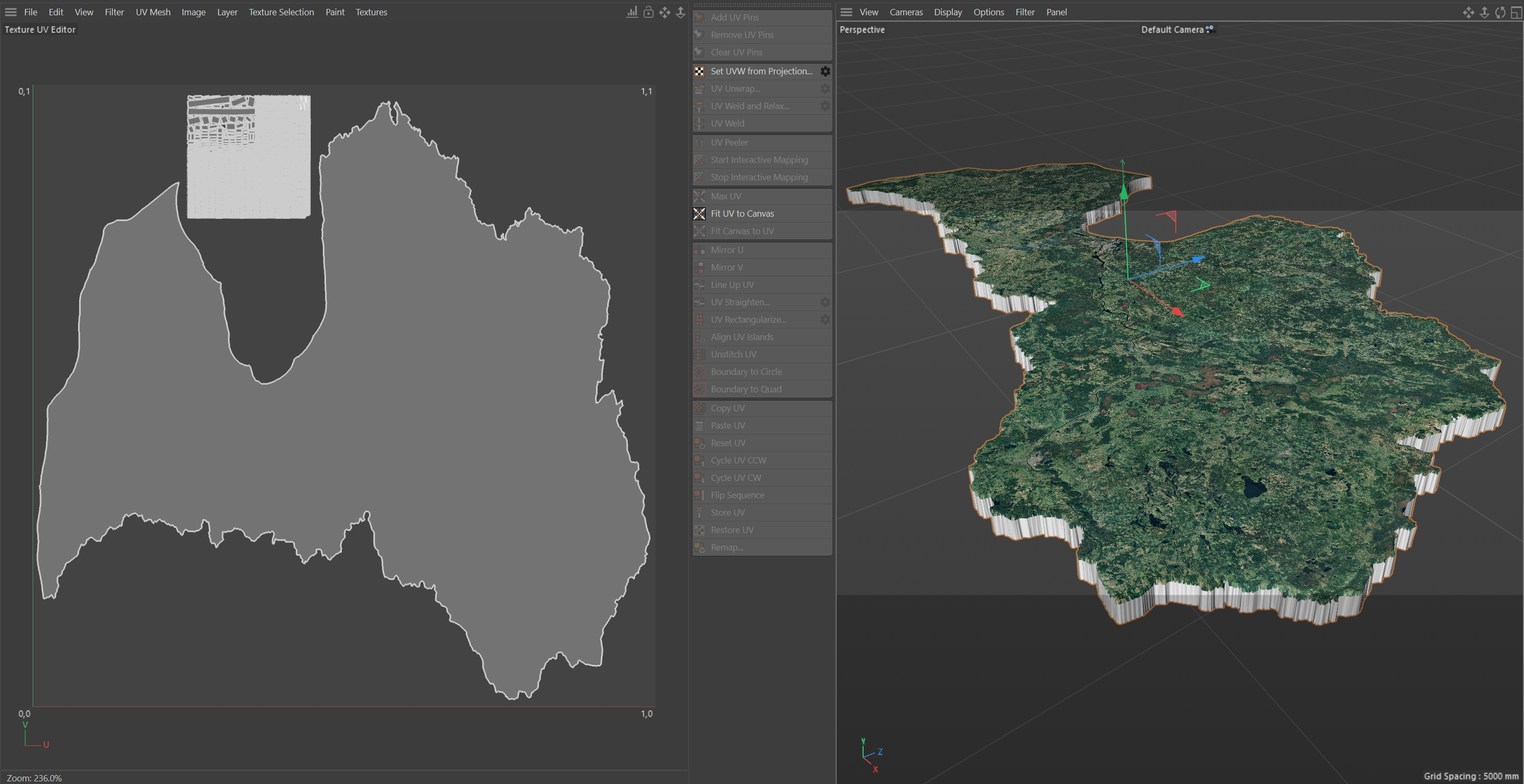Open Set UVW from Projection settings gear
Image resolution: width=1524 pixels, height=784 pixels.
(825, 71)
